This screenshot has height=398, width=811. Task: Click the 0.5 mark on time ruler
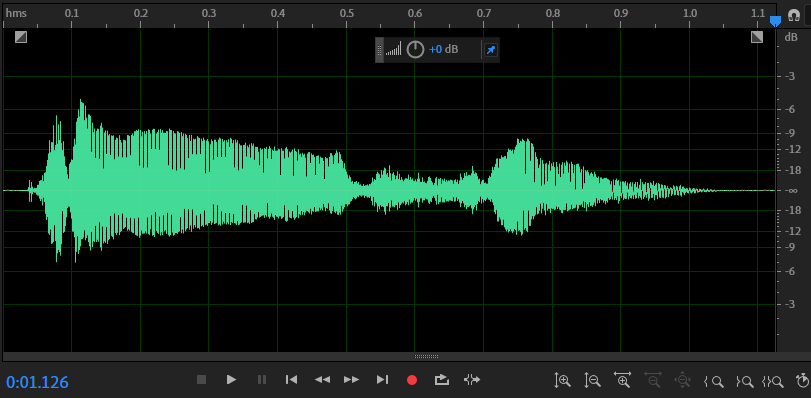347,13
